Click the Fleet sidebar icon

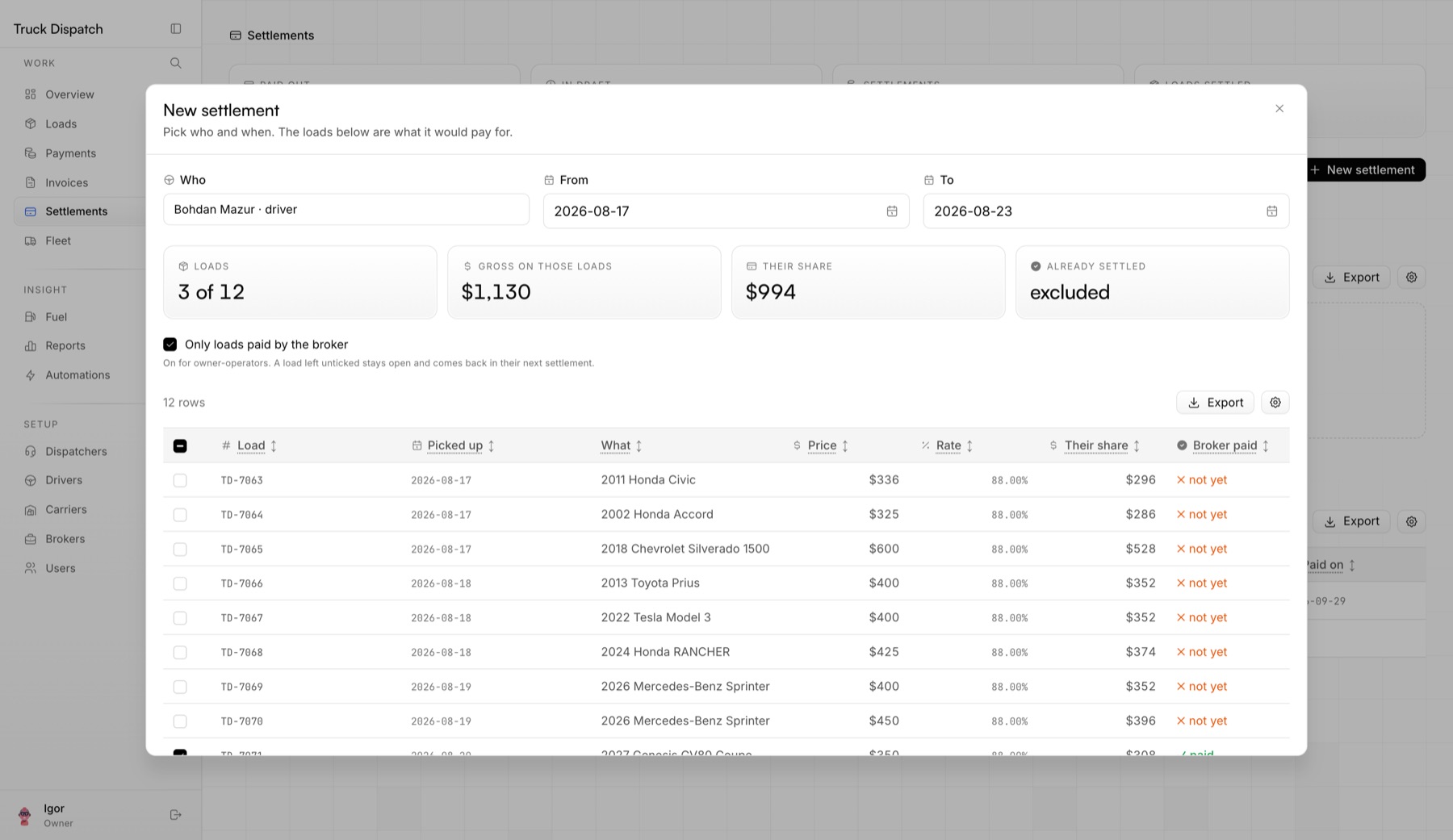(x=31, y=241)
